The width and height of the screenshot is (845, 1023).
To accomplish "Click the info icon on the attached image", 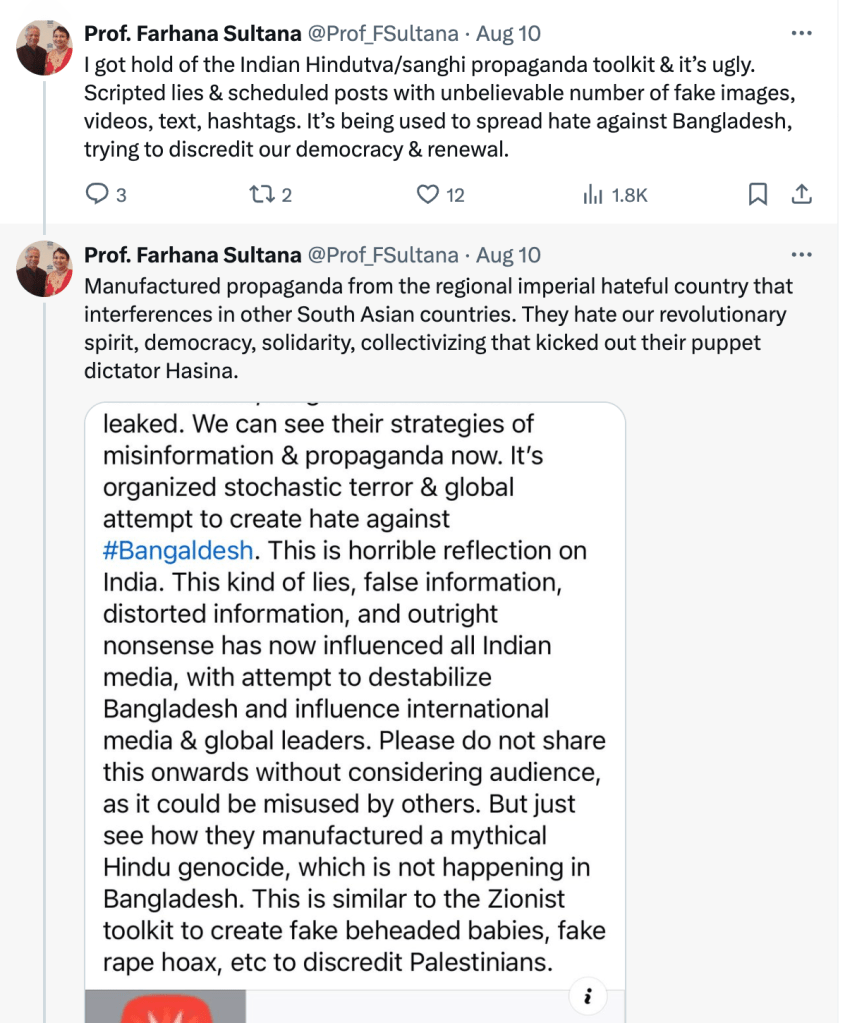I will pos(589,996).
